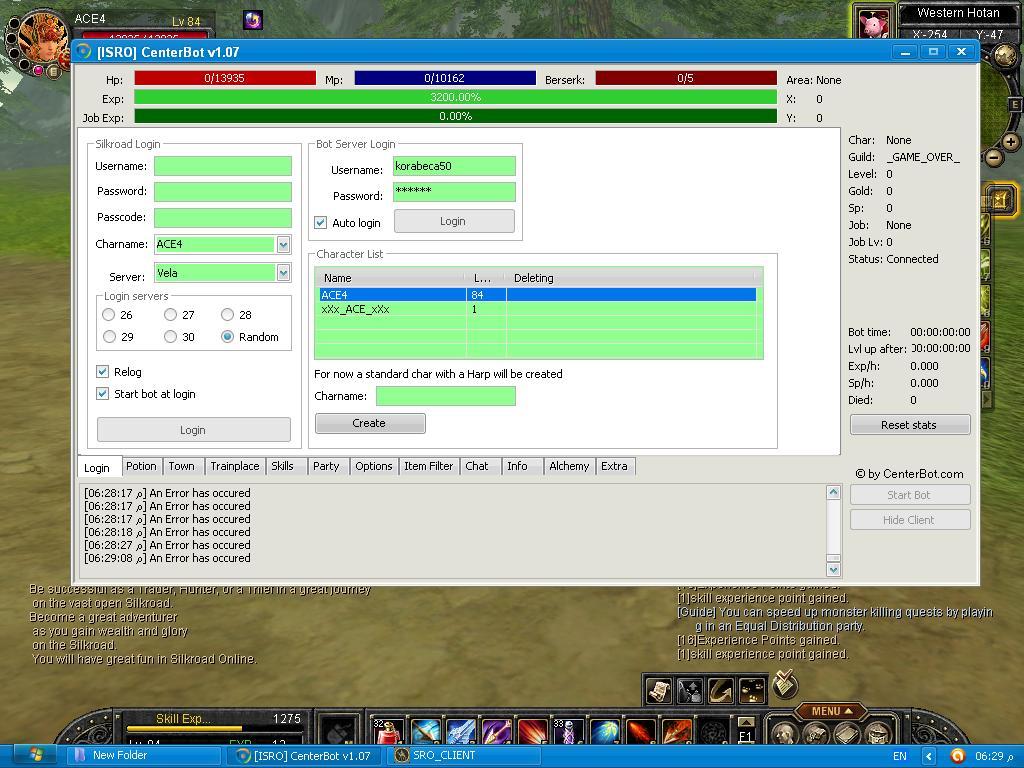Click the dark red Berserk bar
The height and width of the screenshot is (768, 1024).
(x=686, y=78)
